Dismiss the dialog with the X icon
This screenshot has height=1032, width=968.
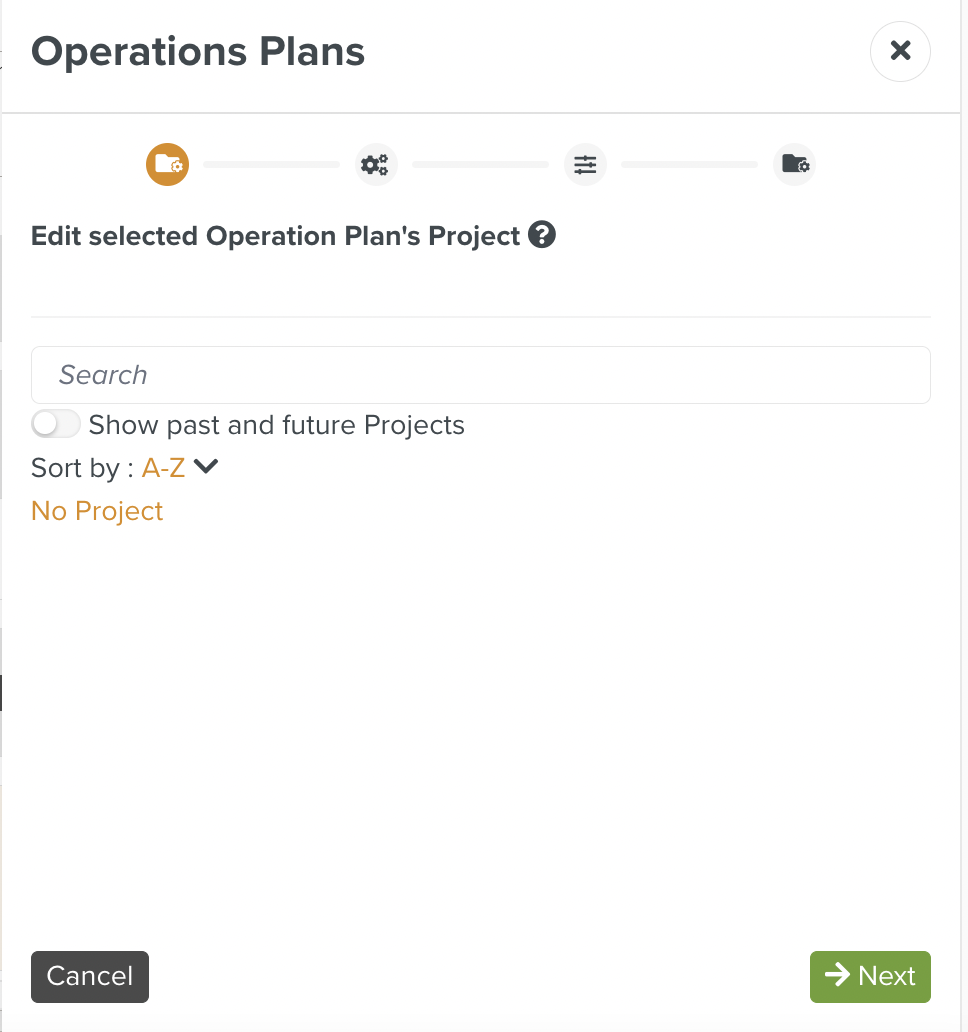pos(899,51)
